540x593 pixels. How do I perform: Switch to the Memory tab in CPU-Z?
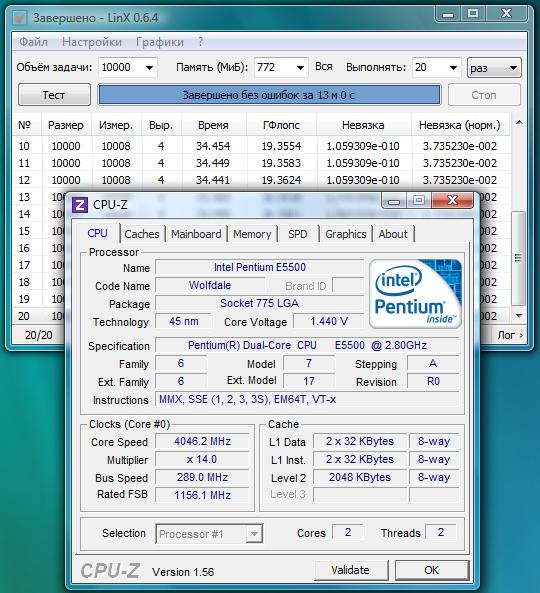[x=252, y=234]
